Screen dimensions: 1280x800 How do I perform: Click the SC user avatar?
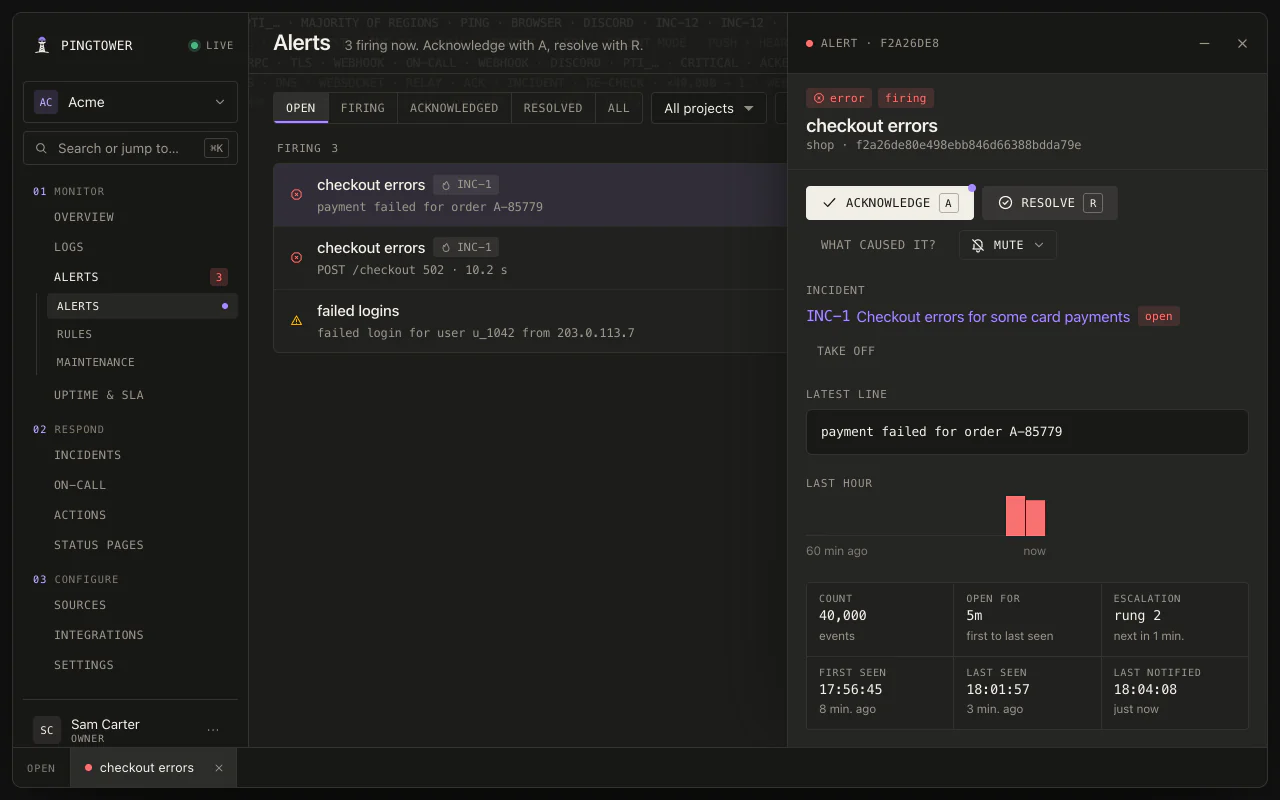pyautogui.click(x=46, y=730)
